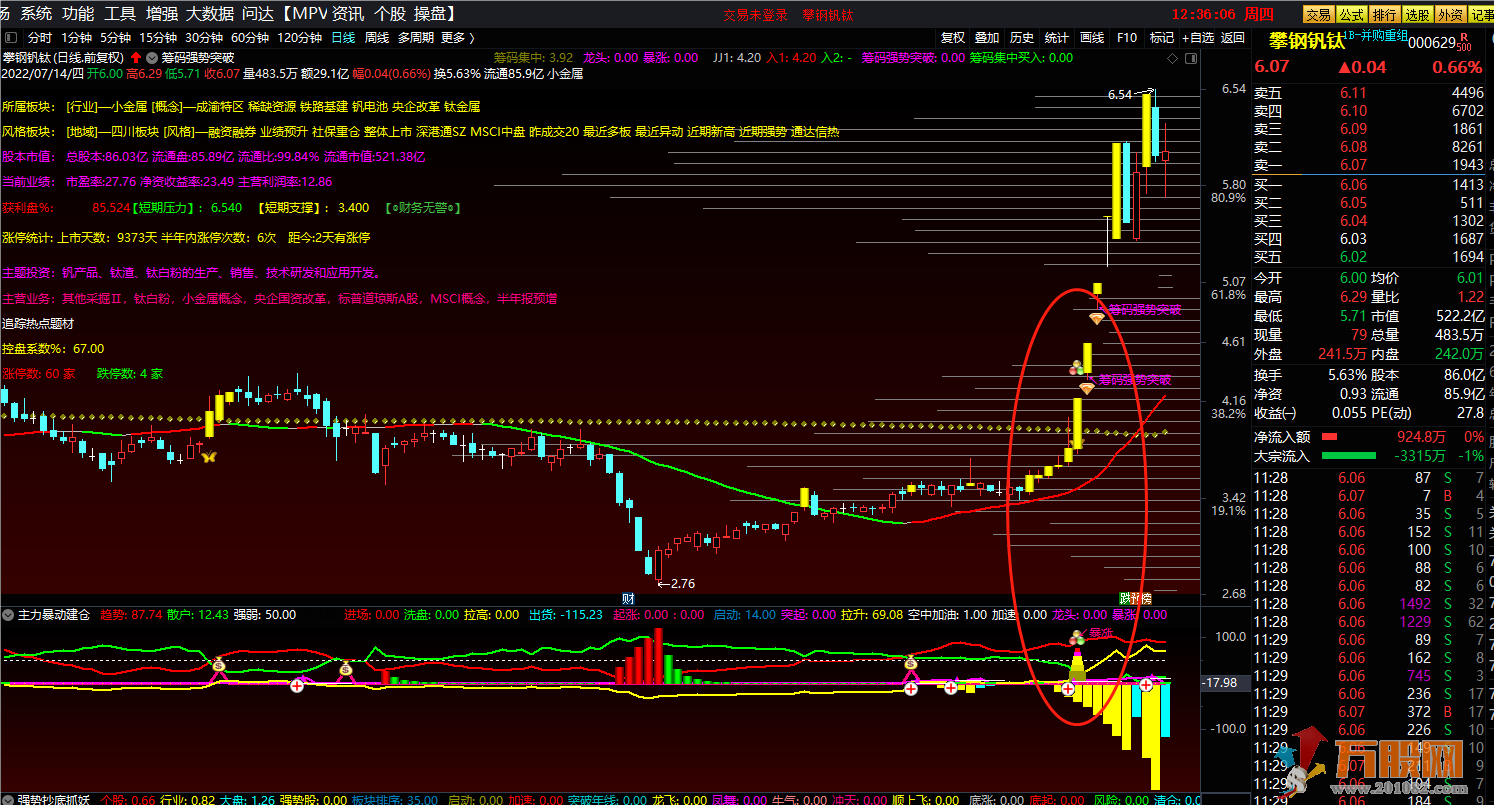Click the 卖五 6.11 order row

1370,93
